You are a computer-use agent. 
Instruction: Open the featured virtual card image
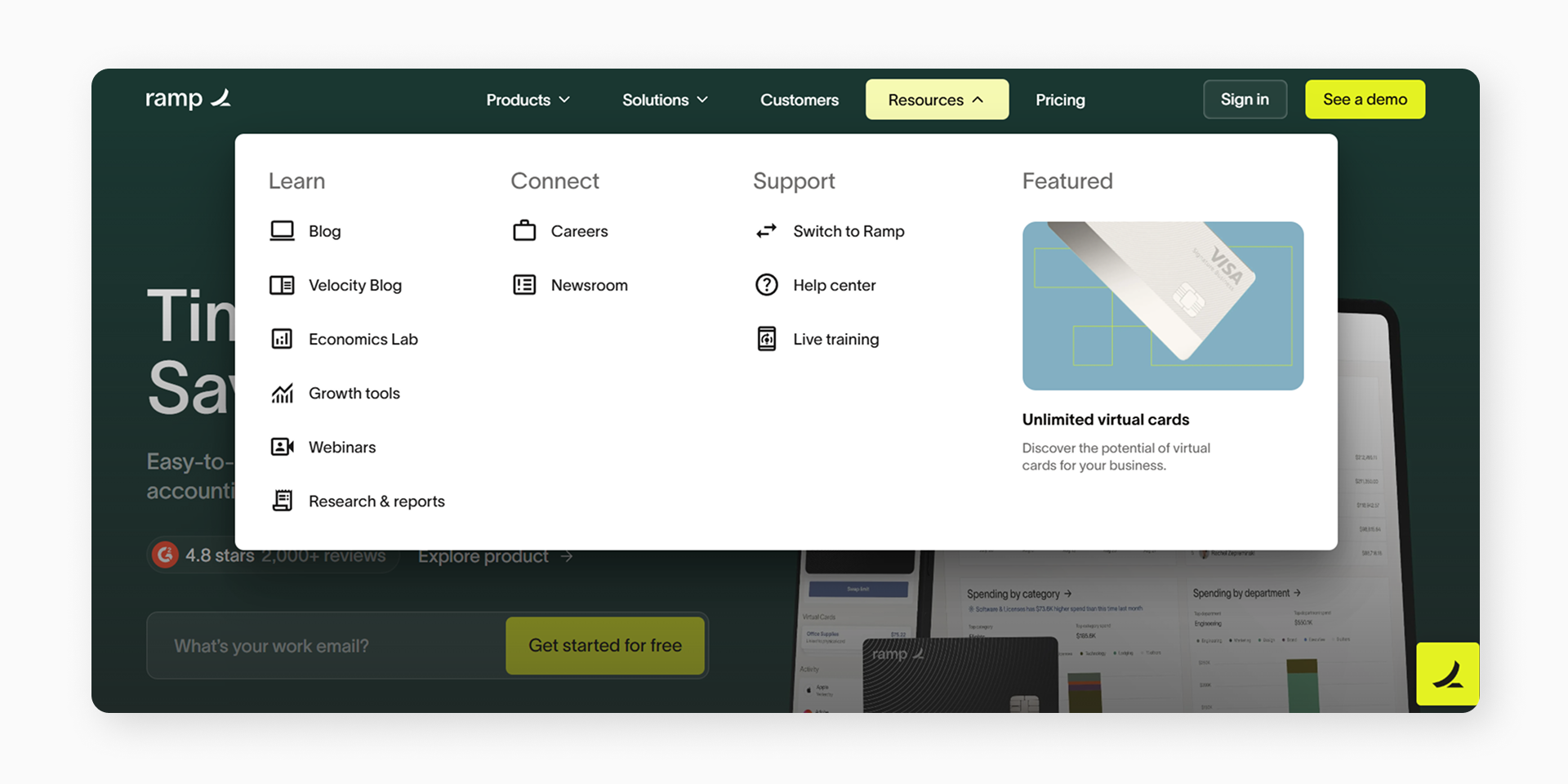(x=1163, y=305)
